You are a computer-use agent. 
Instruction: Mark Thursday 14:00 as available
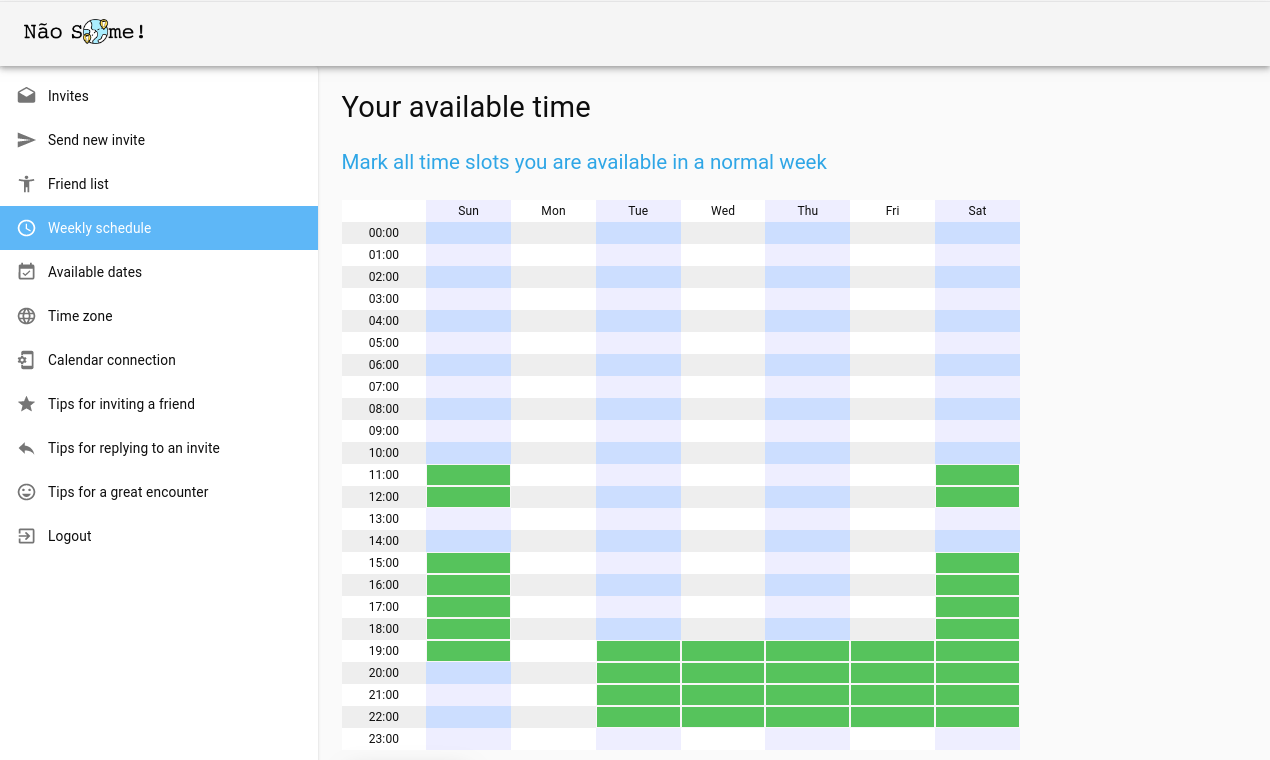[x=807, y=541]
